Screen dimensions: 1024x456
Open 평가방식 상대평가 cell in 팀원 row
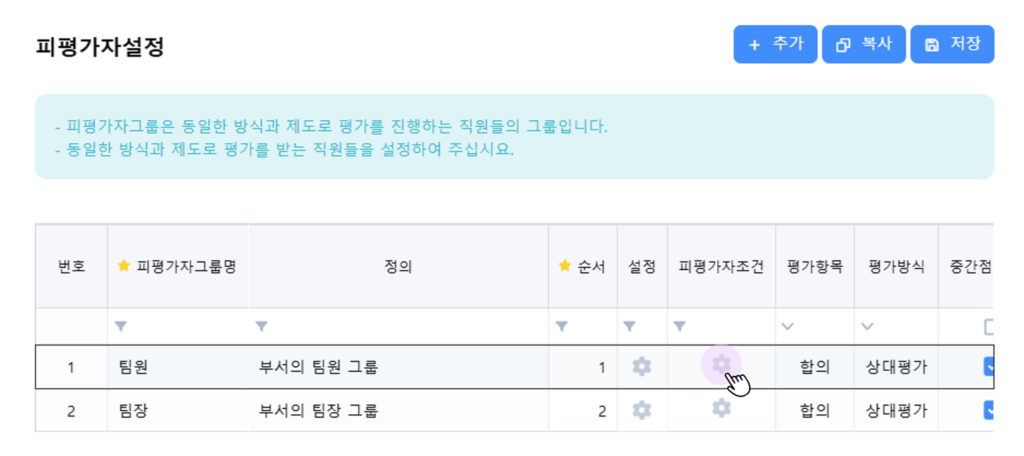pos(896,367)
